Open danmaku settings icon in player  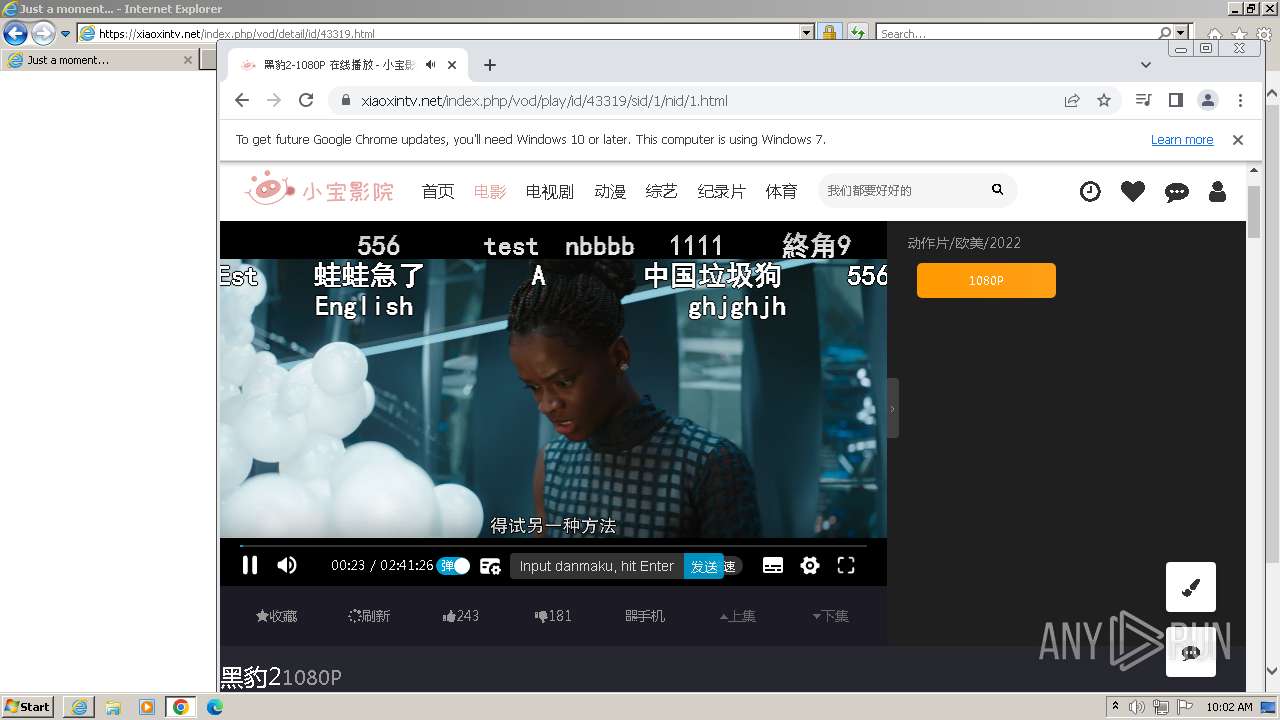(x=490, y=566)
